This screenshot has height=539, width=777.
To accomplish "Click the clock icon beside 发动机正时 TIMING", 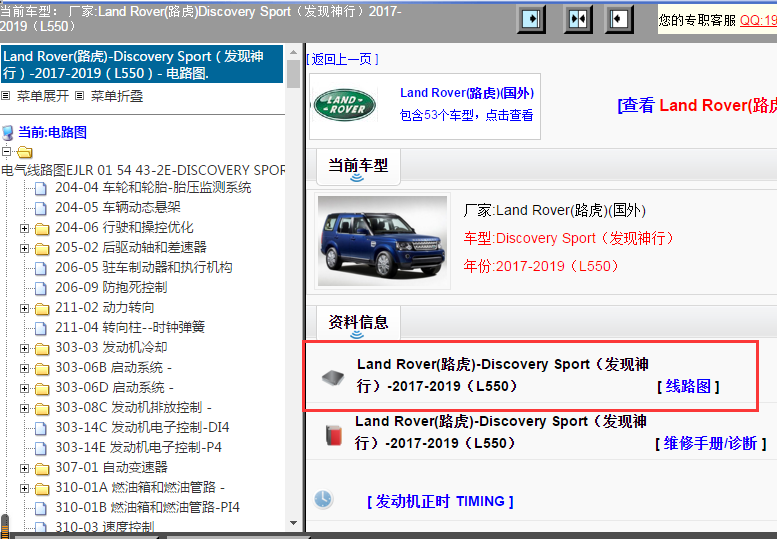I will coord(323,499).
